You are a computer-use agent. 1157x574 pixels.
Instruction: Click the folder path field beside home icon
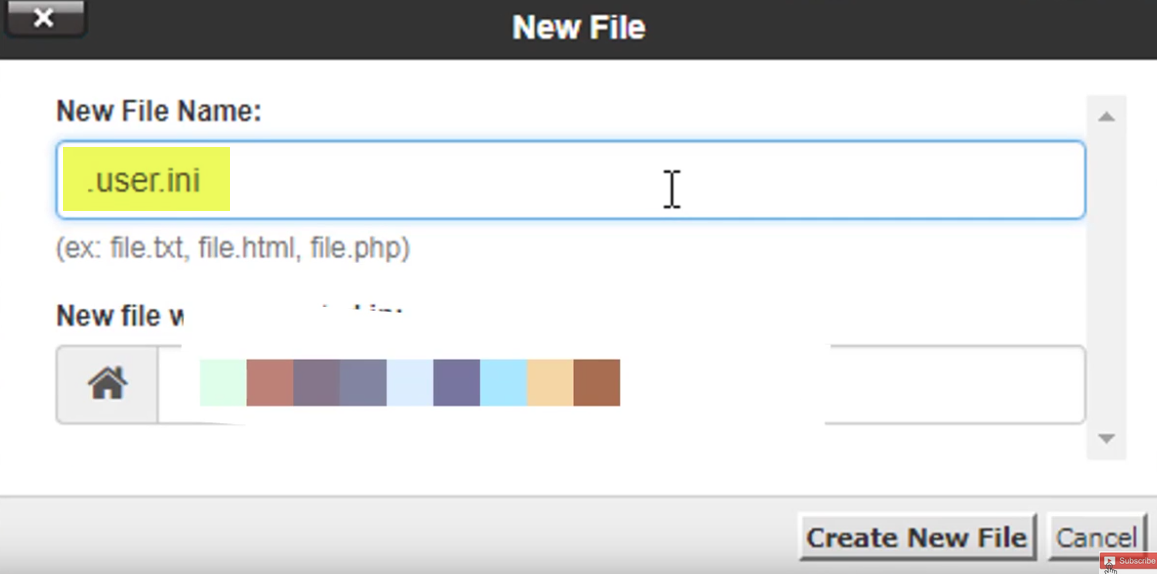click(x=621, y=384)
